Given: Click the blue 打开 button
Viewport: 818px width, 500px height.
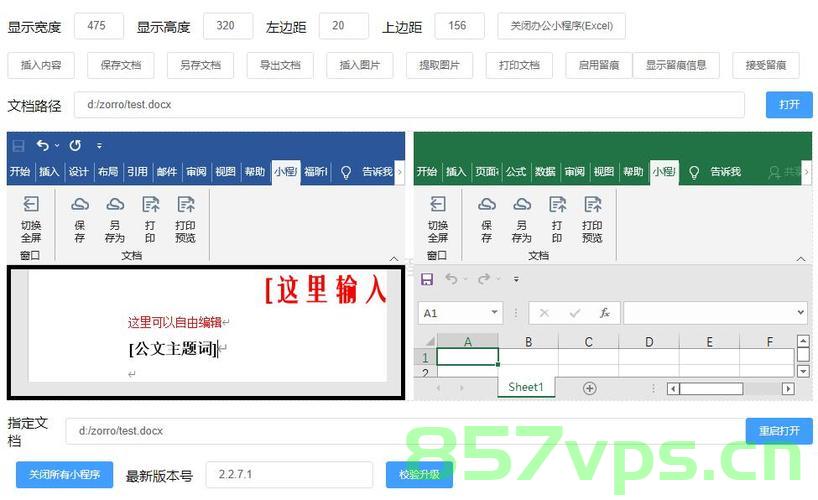Looking at the screenshot, I should pyautogui.click(x=789, y=104).
